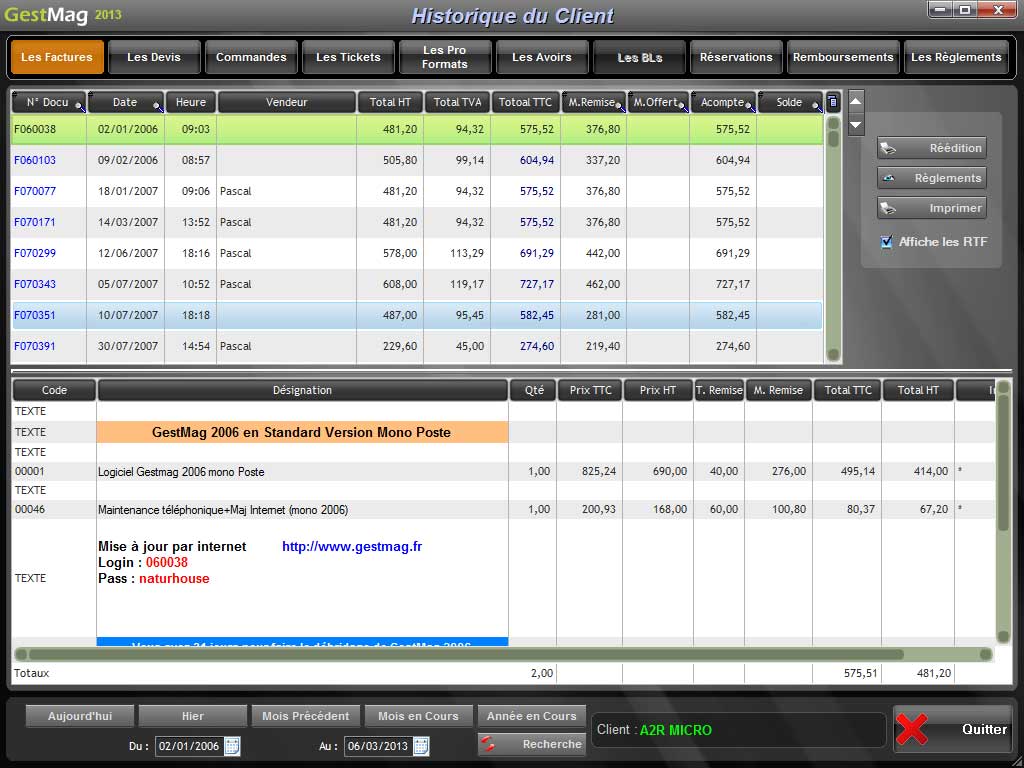1024x768 pixels.
Task: Click the red X icon on Quitter
Action: point(912,729)
